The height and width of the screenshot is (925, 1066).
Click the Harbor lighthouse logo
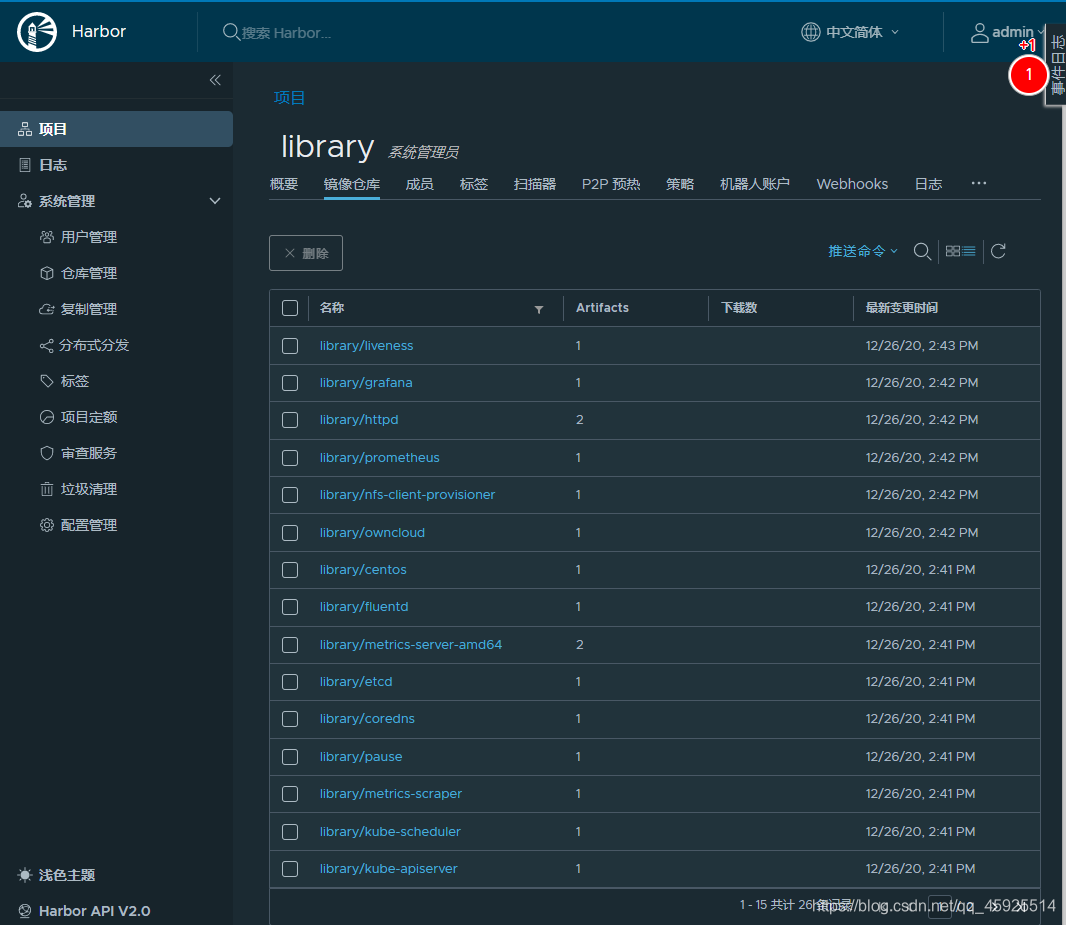(37, 32)
